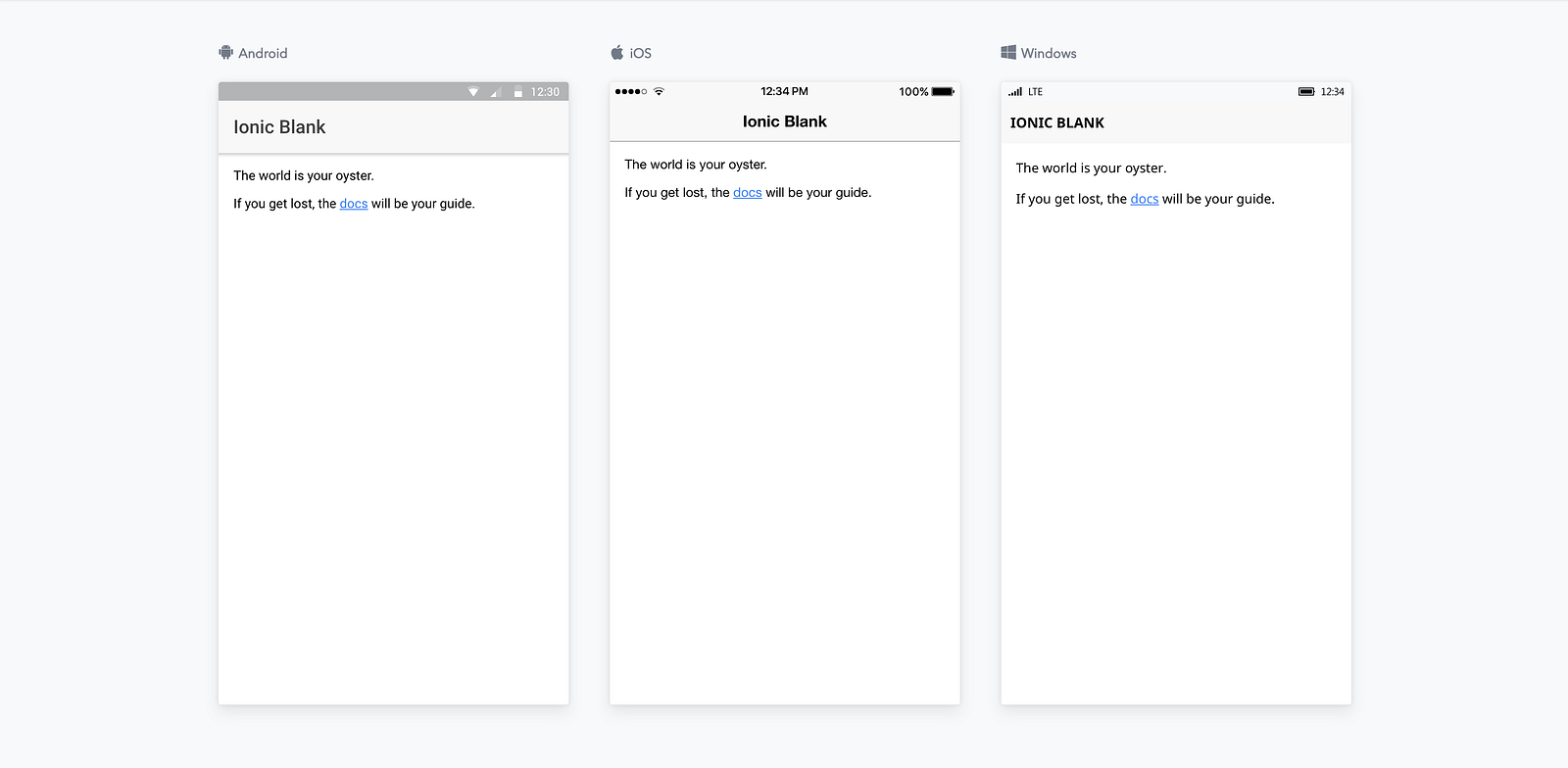1568x768 pixels.
Task: Click the Android status bar Wi-Fi icon
Action: pos(473,92)
